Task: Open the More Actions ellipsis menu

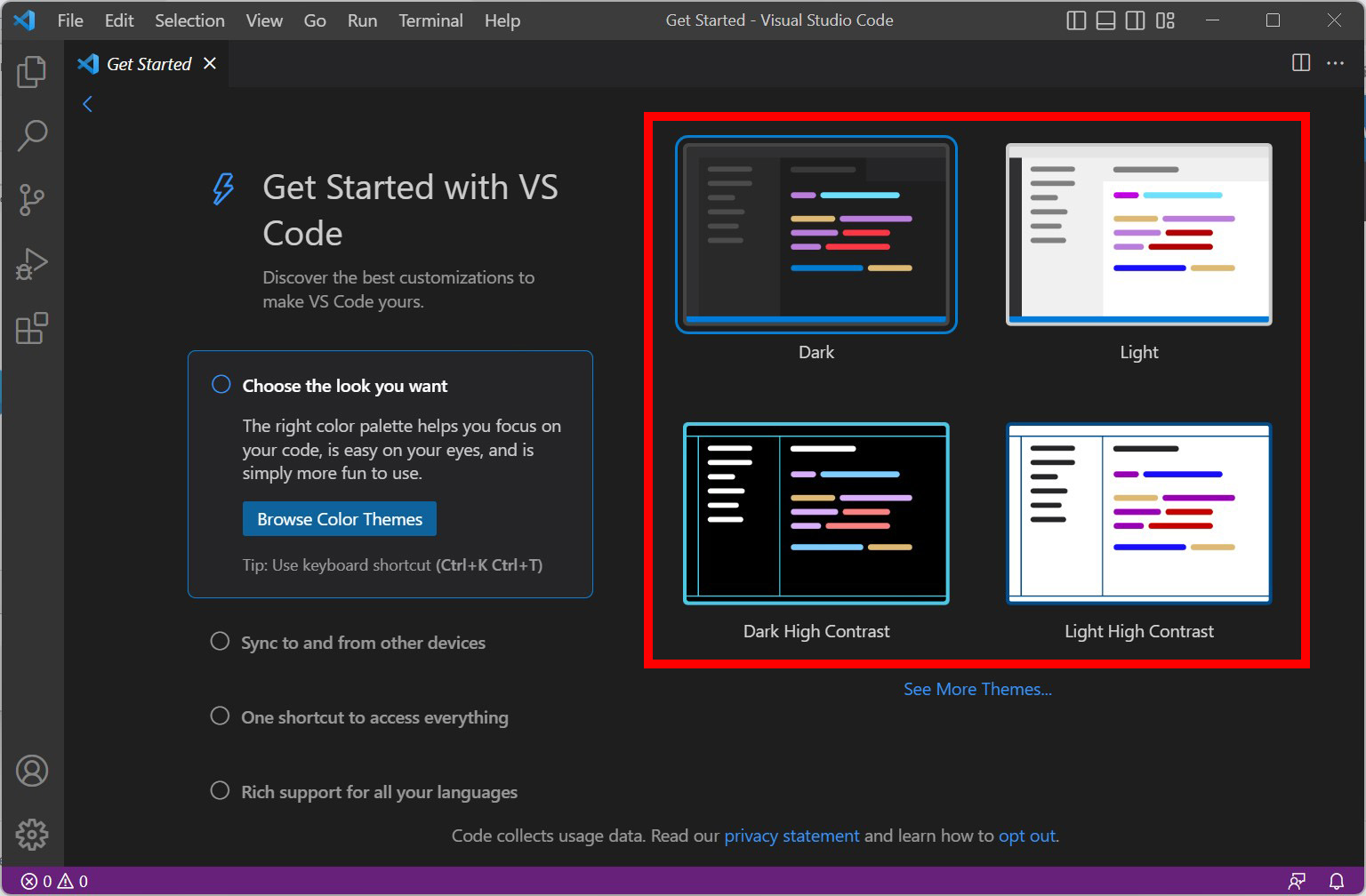Action: pos(1336,63)
